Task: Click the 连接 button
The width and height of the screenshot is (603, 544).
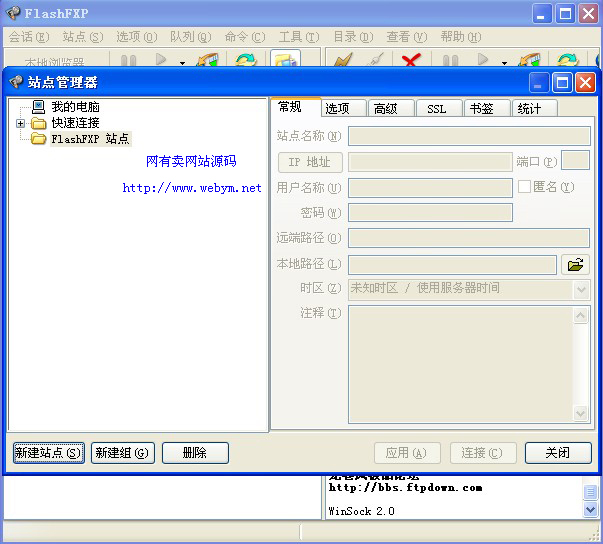Action: click(x=483, y=453)
